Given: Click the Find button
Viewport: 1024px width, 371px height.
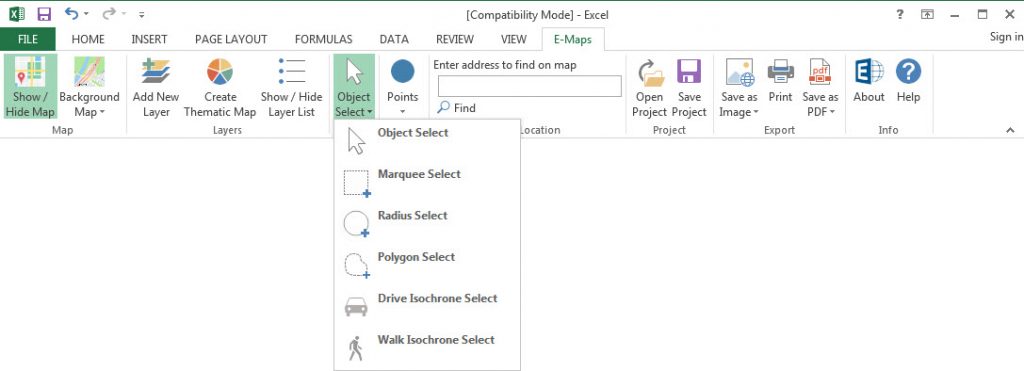Looking at the screenshot, I should [456, 108].
